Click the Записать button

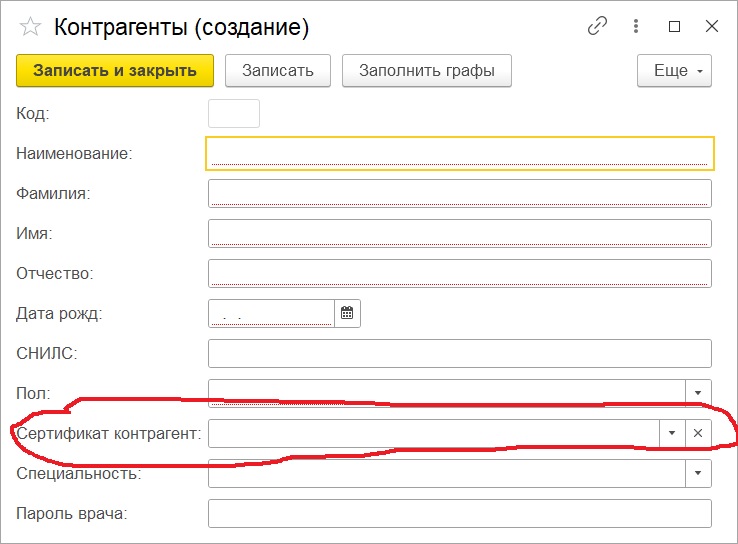278,71
